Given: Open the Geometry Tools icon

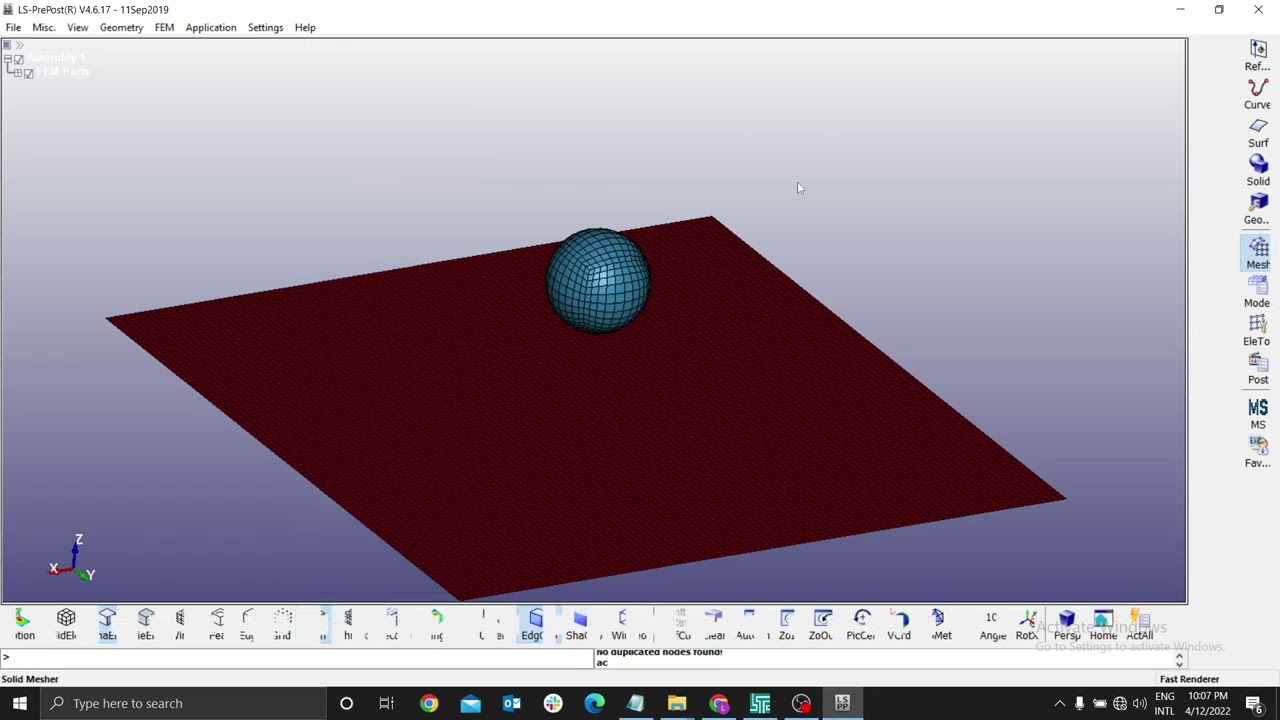Looking at the screenshot, I should 1258,209.
